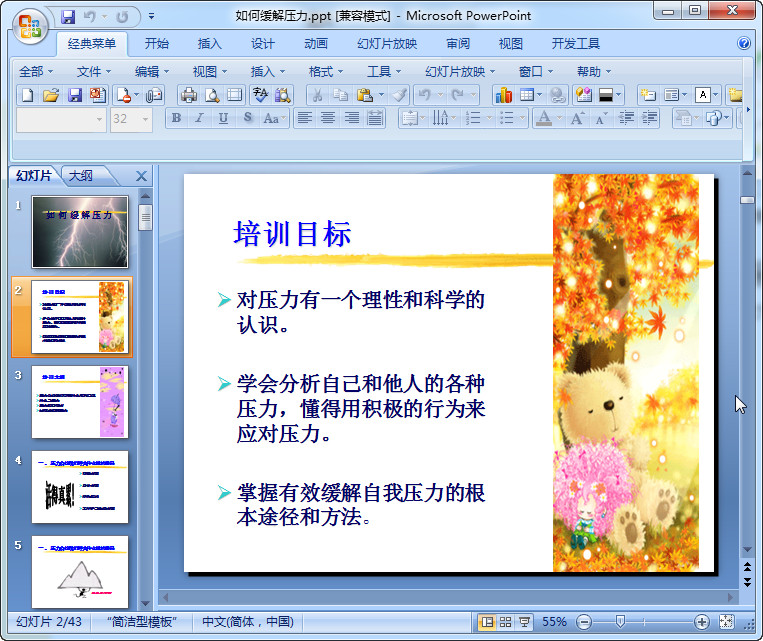Click the slide color scheme swatch
The image size is (763, 641).
606,95
